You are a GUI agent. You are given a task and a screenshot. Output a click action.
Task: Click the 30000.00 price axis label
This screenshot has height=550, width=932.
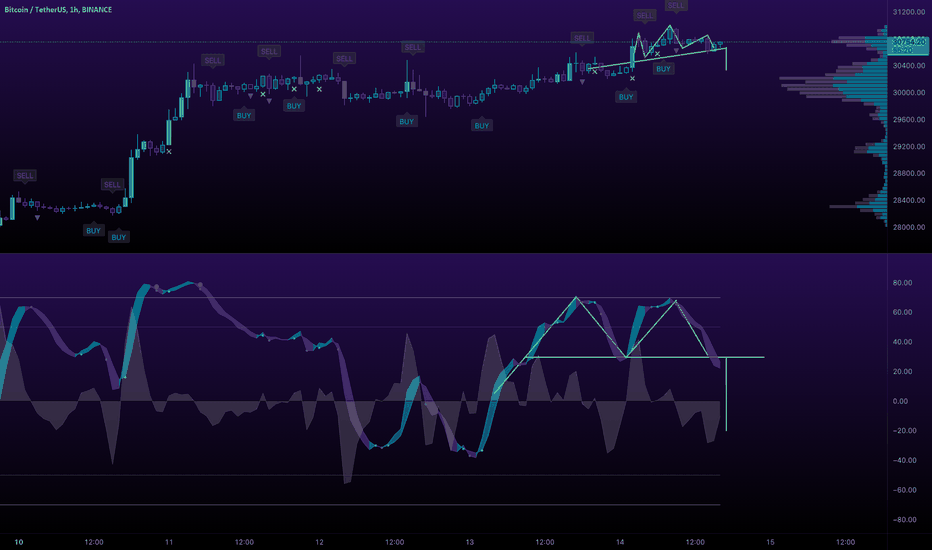click(x=909, y=93)
